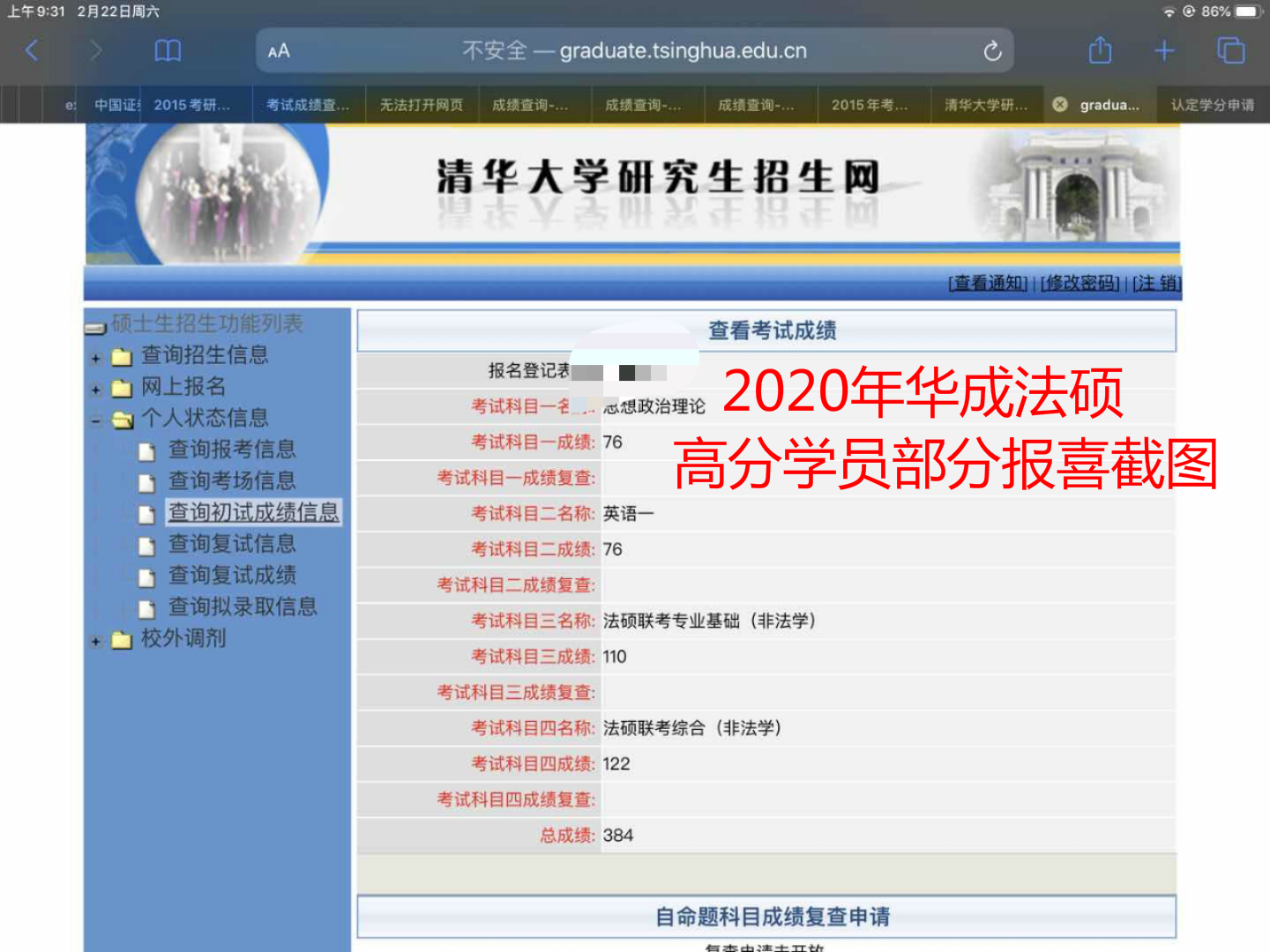
Task: Open the share sheet icon
Action: (1100, 49)
